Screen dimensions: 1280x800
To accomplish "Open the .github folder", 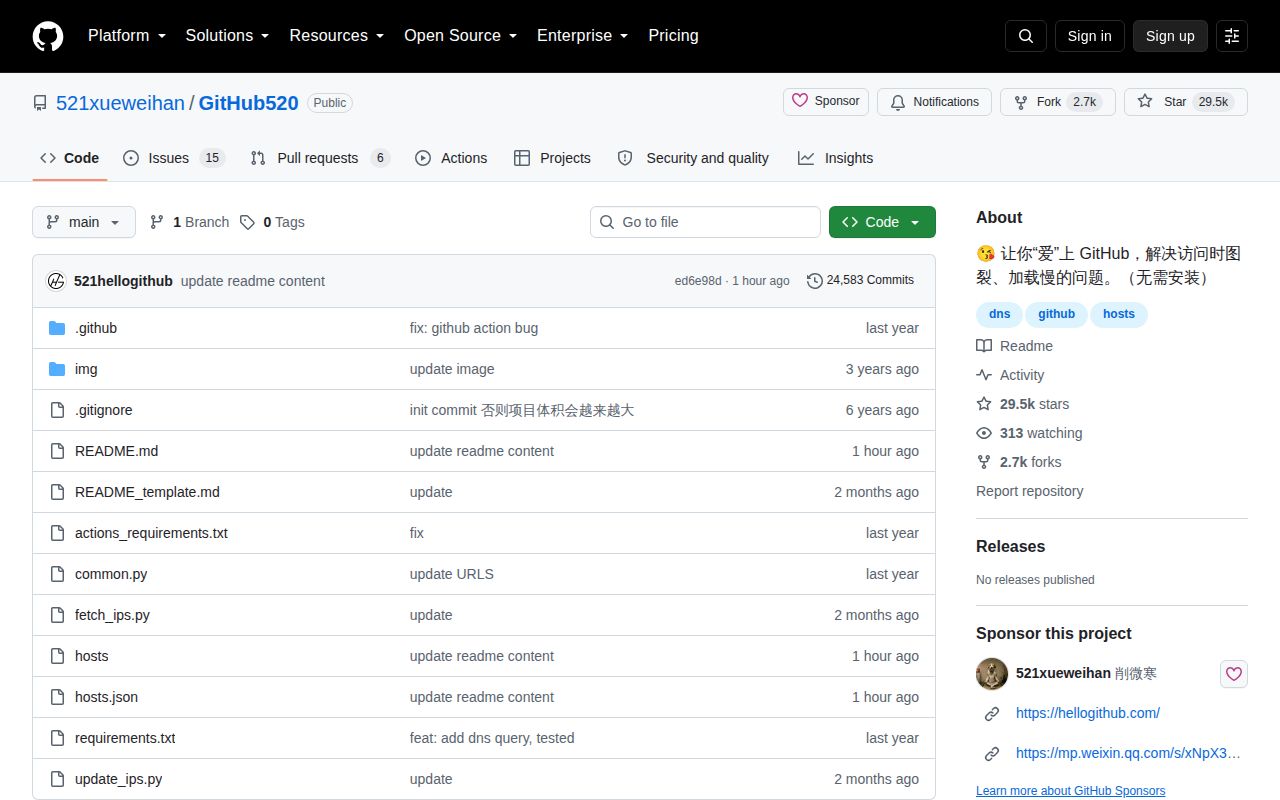I will coord(96,328).
